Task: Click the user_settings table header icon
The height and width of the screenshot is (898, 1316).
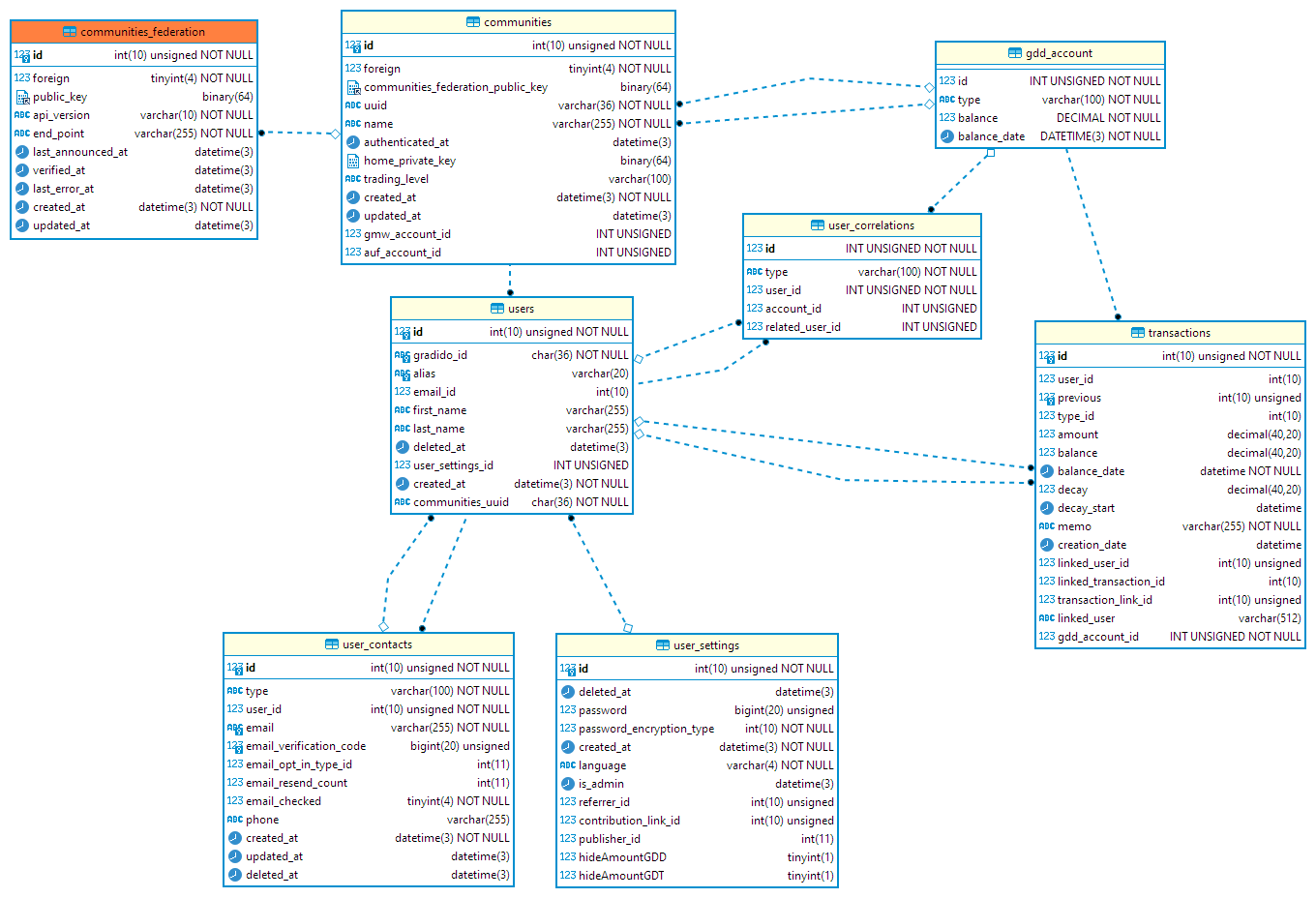Action: point(663,645)
